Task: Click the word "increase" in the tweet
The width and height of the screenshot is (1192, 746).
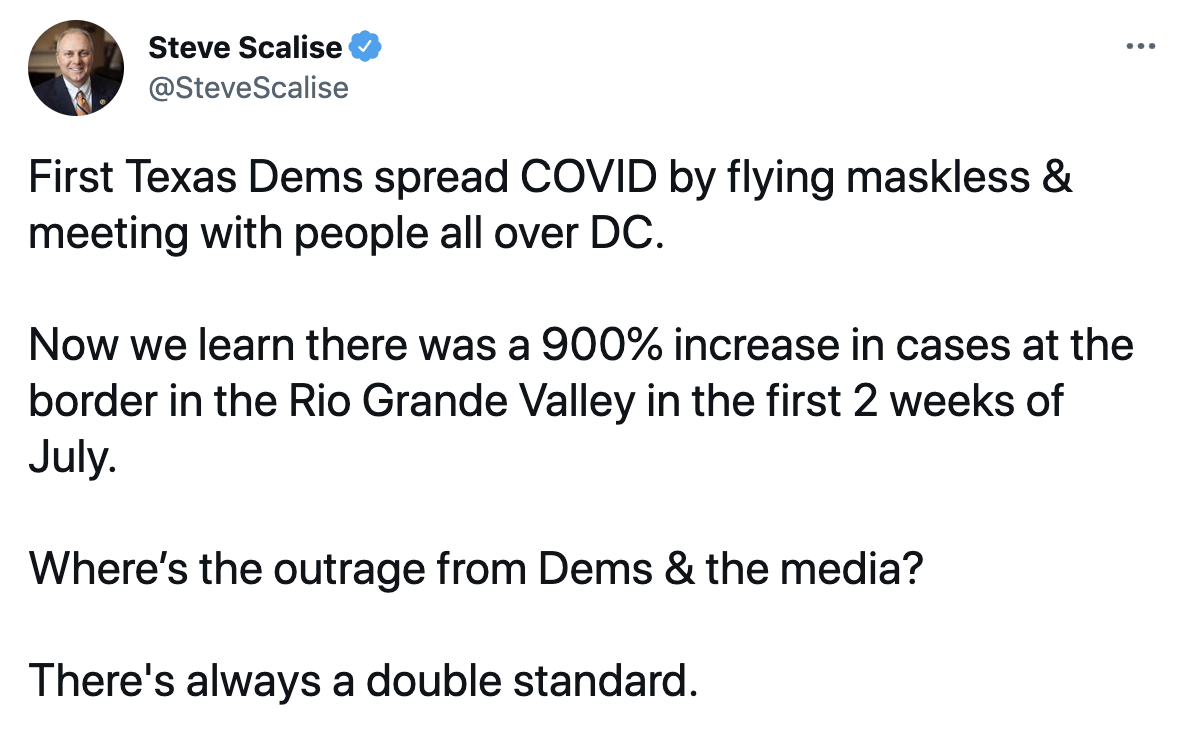Action: [756, 346]
